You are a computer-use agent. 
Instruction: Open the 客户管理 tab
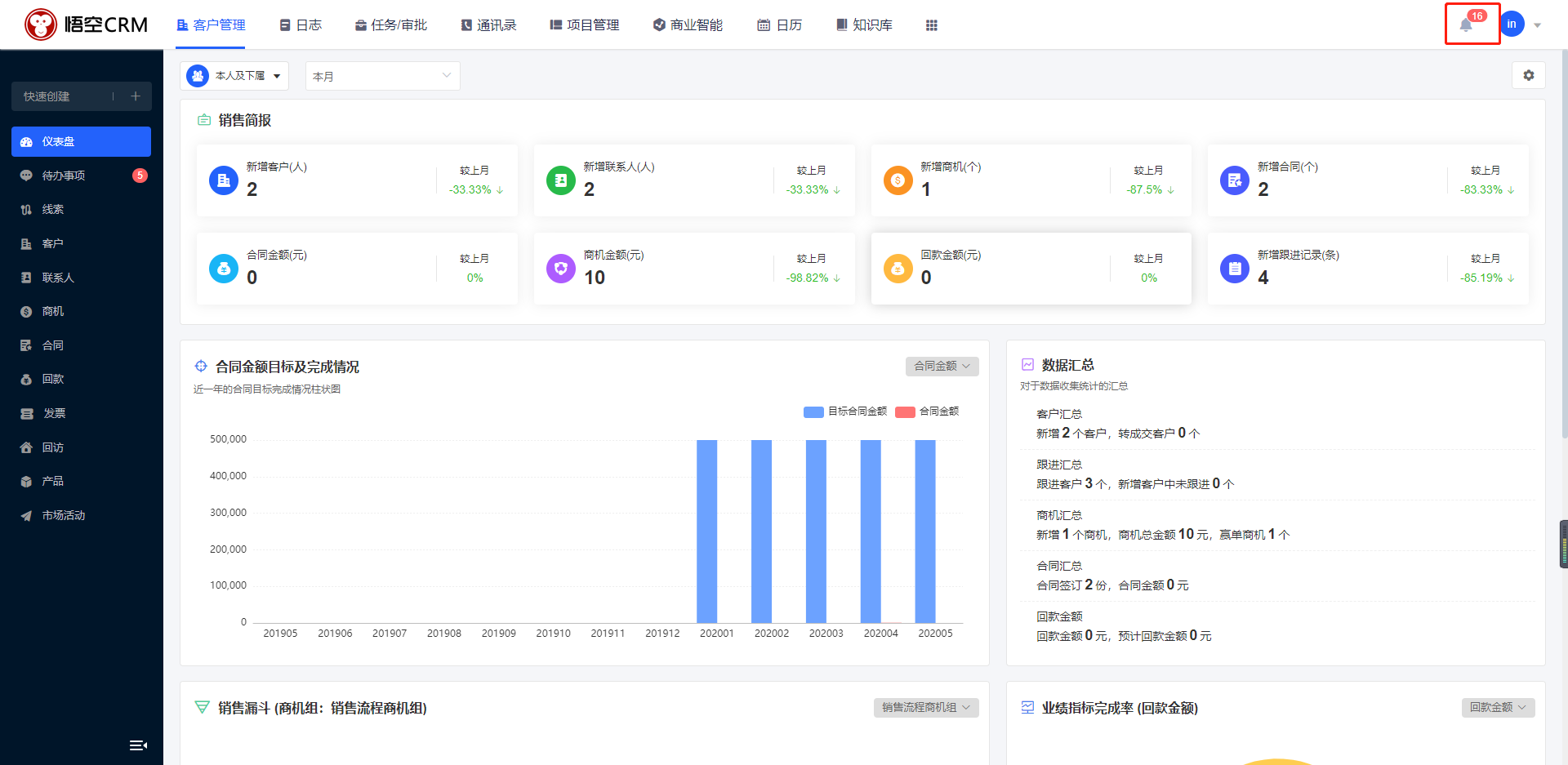(211, 25)
